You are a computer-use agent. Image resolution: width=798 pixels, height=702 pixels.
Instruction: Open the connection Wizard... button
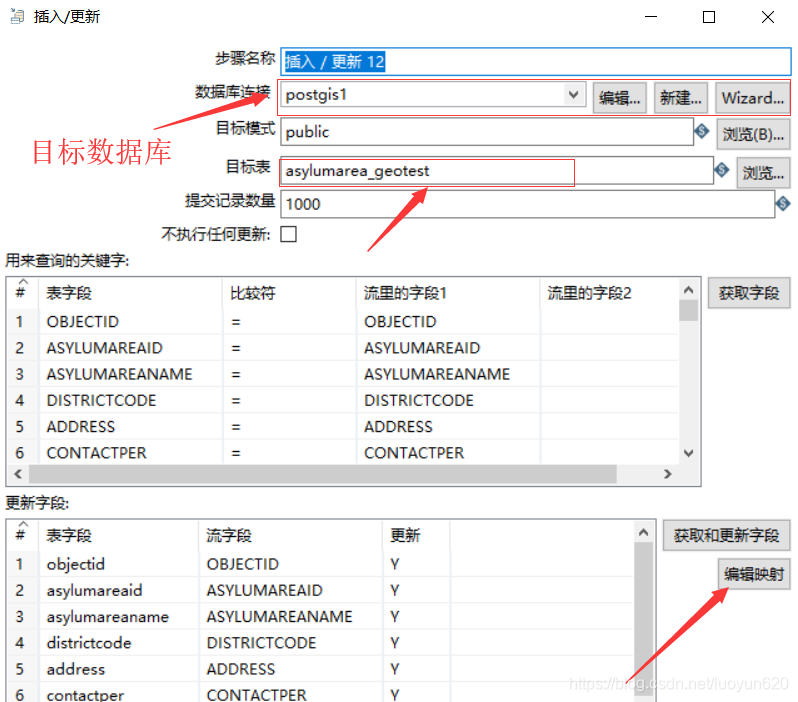click(753, 98)
